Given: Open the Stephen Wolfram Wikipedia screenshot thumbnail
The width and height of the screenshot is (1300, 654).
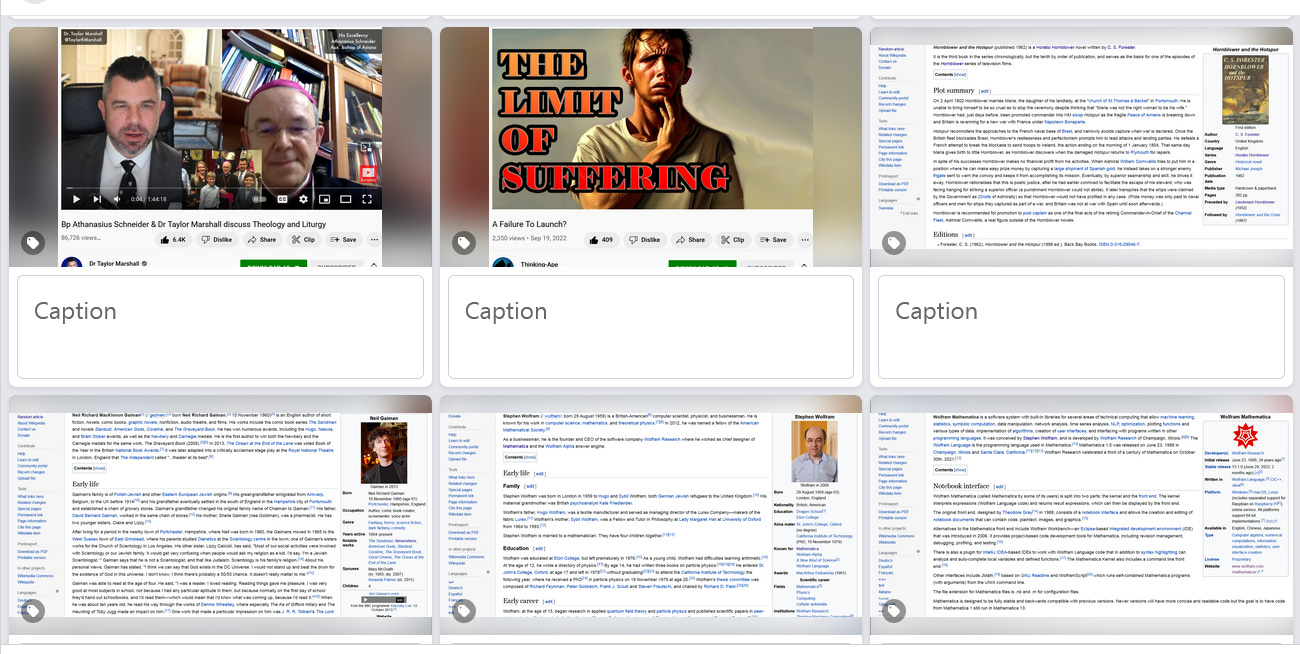Looking at the screenshot, I should 651,515.
